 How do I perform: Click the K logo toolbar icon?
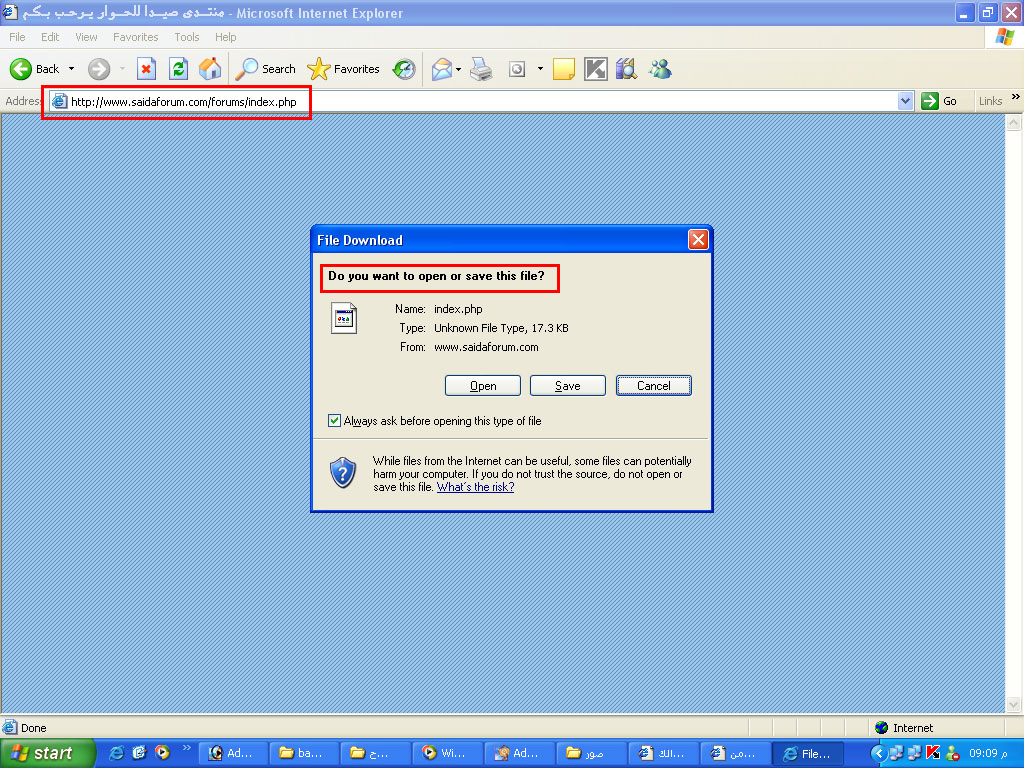point(595,69)
